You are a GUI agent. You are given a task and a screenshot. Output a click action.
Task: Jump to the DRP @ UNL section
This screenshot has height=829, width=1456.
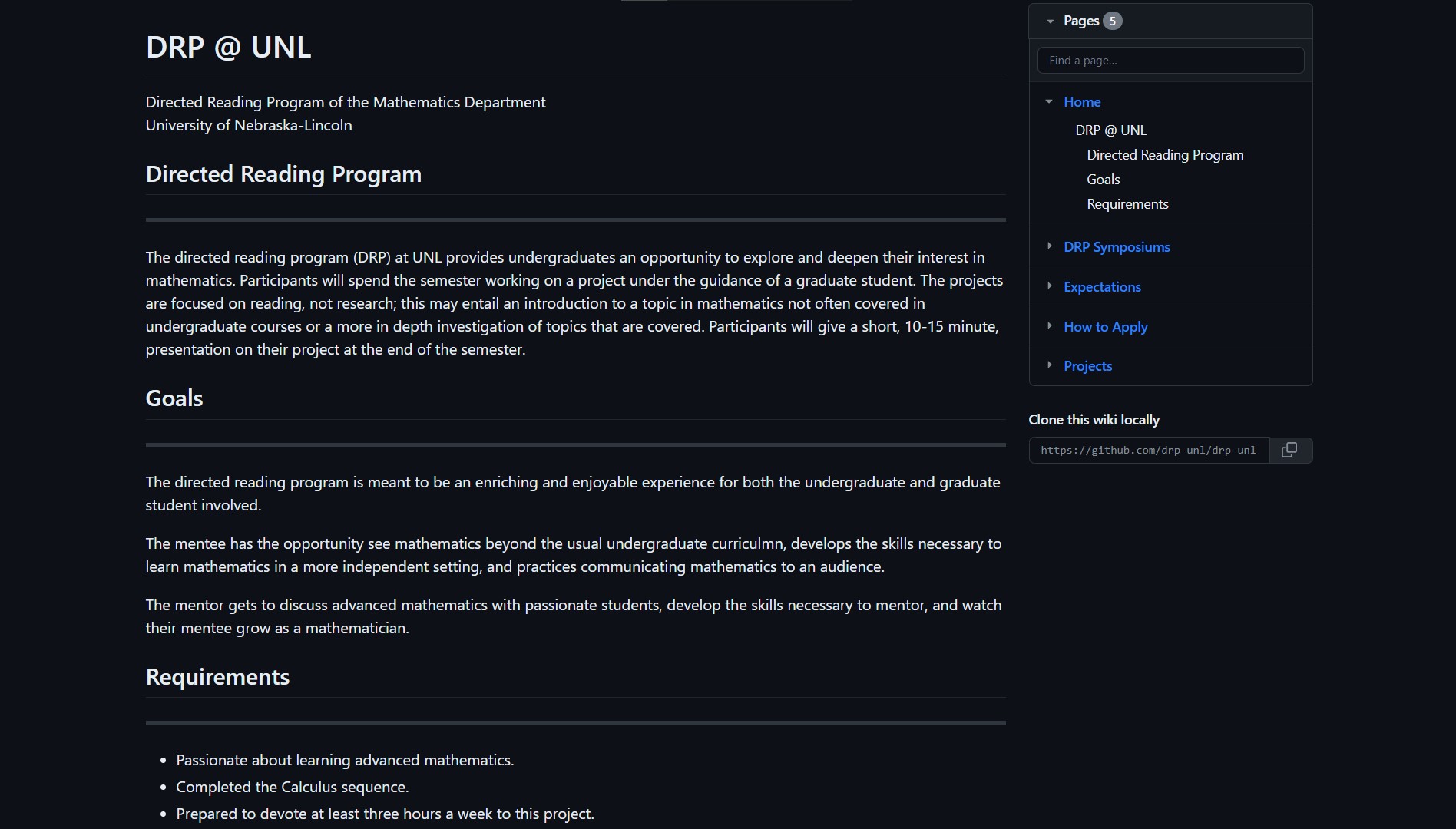[x=1110, y=130]
